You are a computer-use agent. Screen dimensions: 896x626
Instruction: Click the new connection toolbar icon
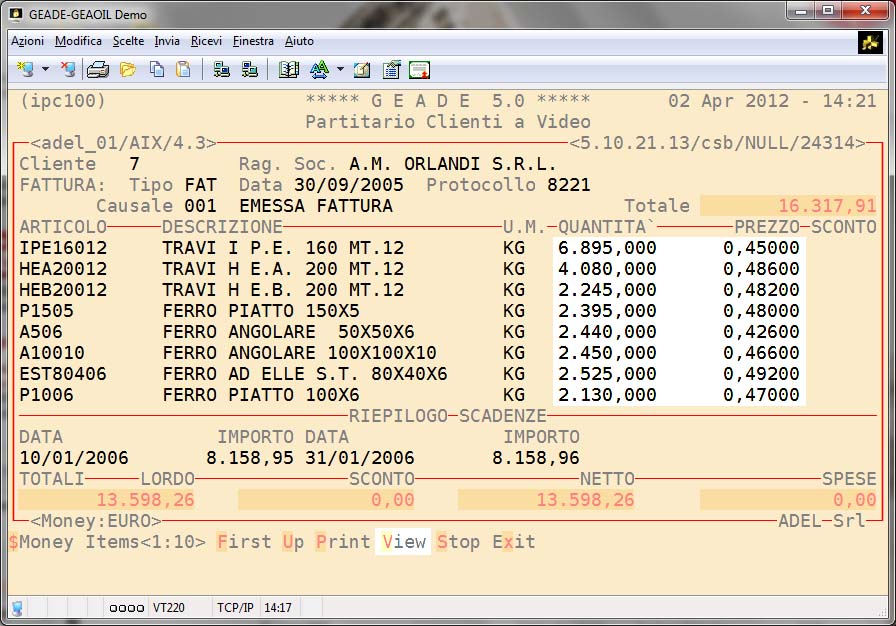[26, 70]
